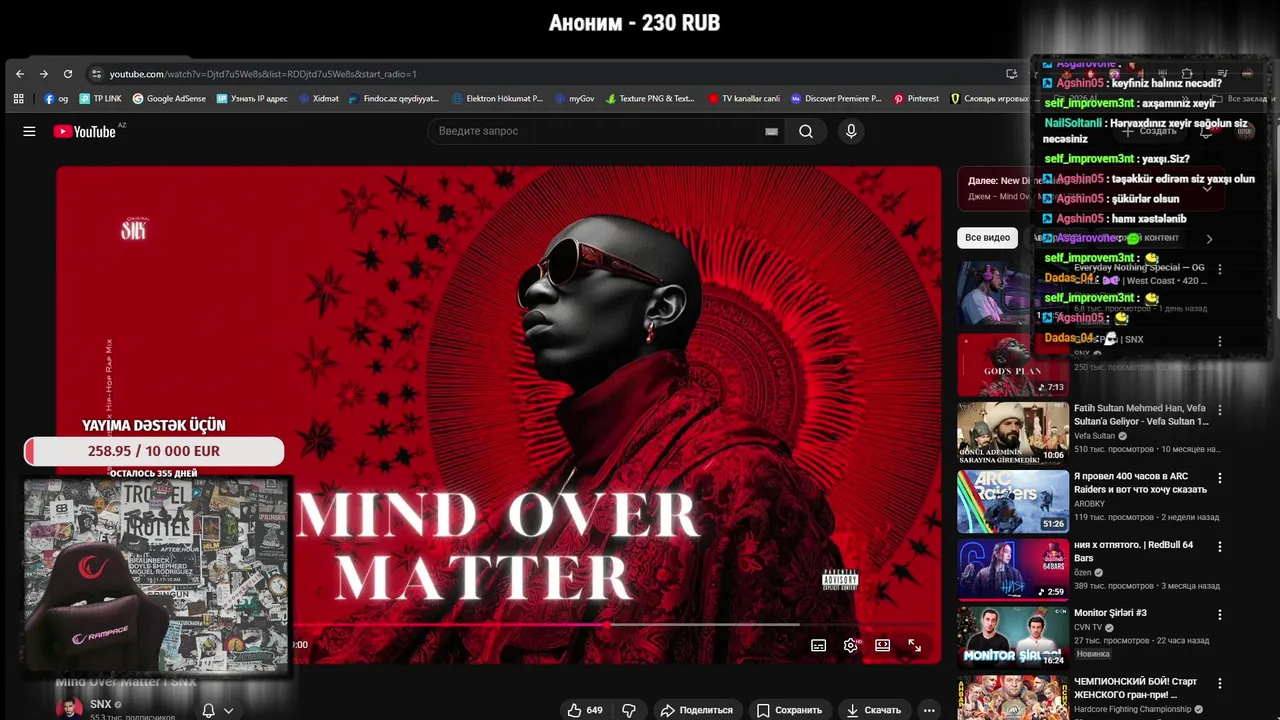Open the Monitor Şirləri #3 thumbnail
This screenshot has width=1280, height=720.
pos(1013,637)
